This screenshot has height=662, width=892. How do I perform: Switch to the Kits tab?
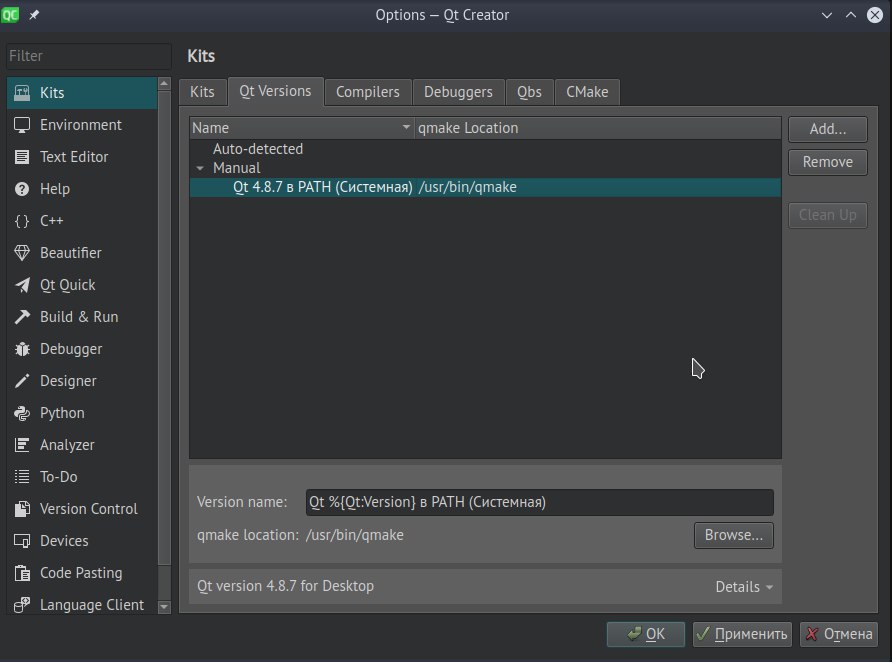[x=202, y=92]
